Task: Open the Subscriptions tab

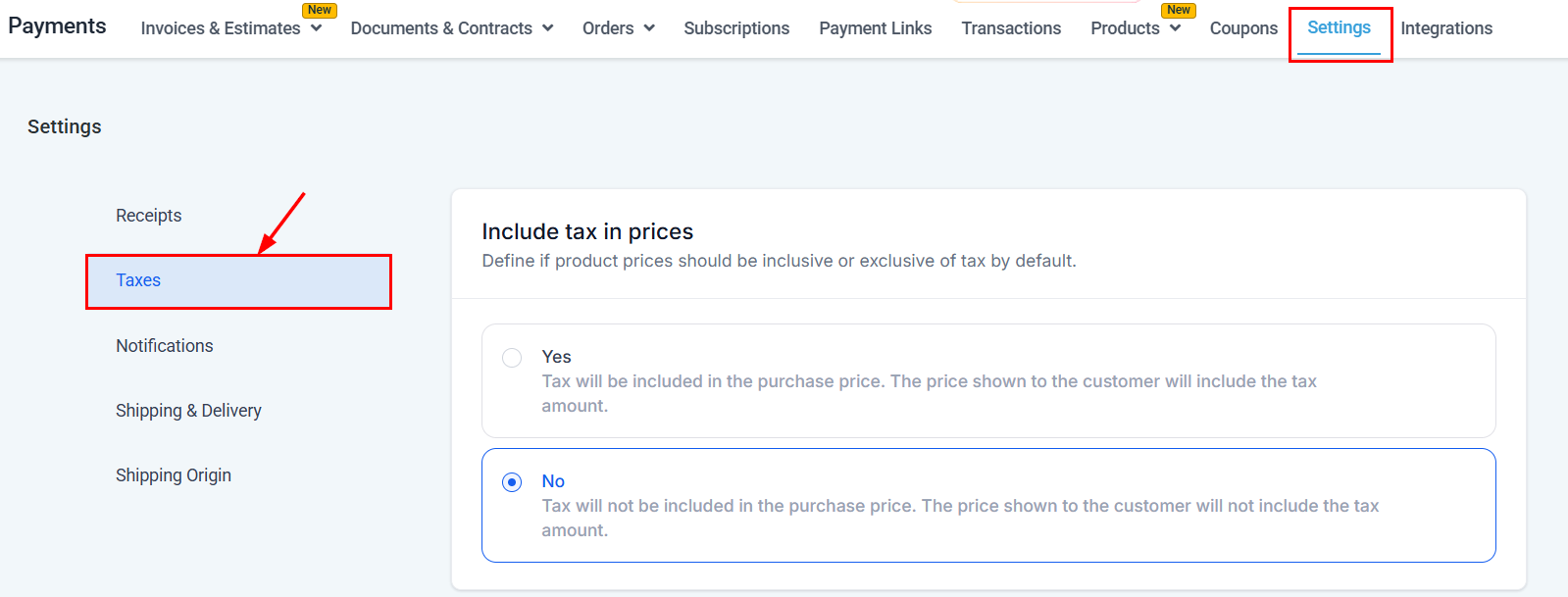Action: tap(736, 28)
